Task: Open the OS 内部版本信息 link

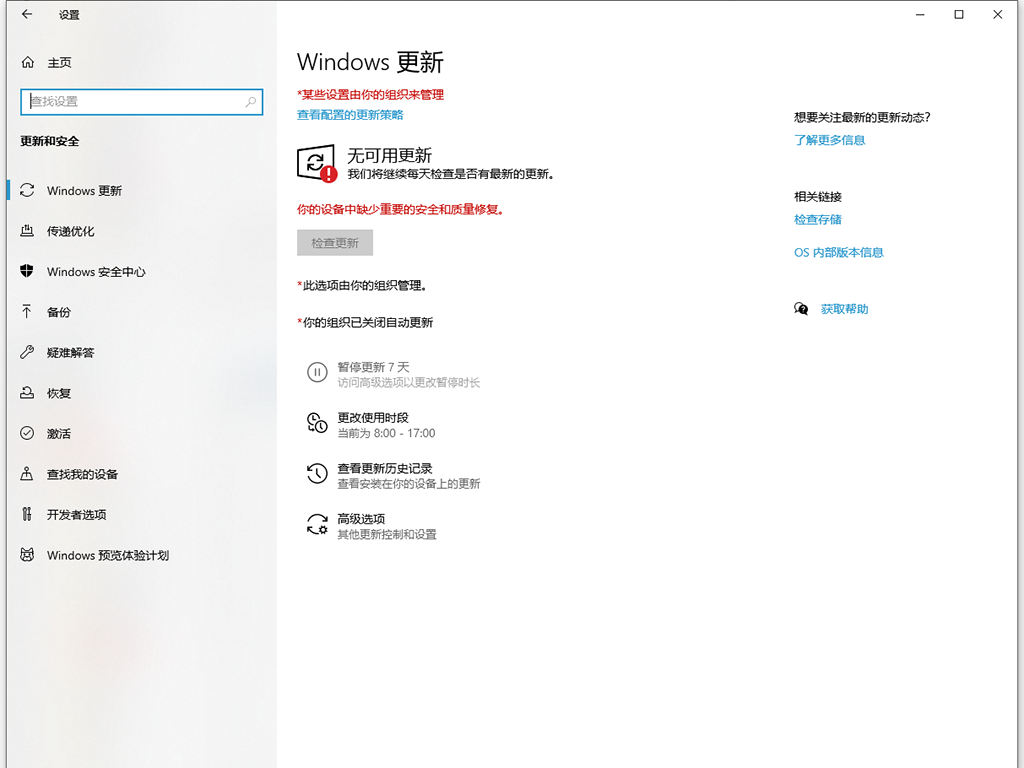Action: [x=839, y=252]
